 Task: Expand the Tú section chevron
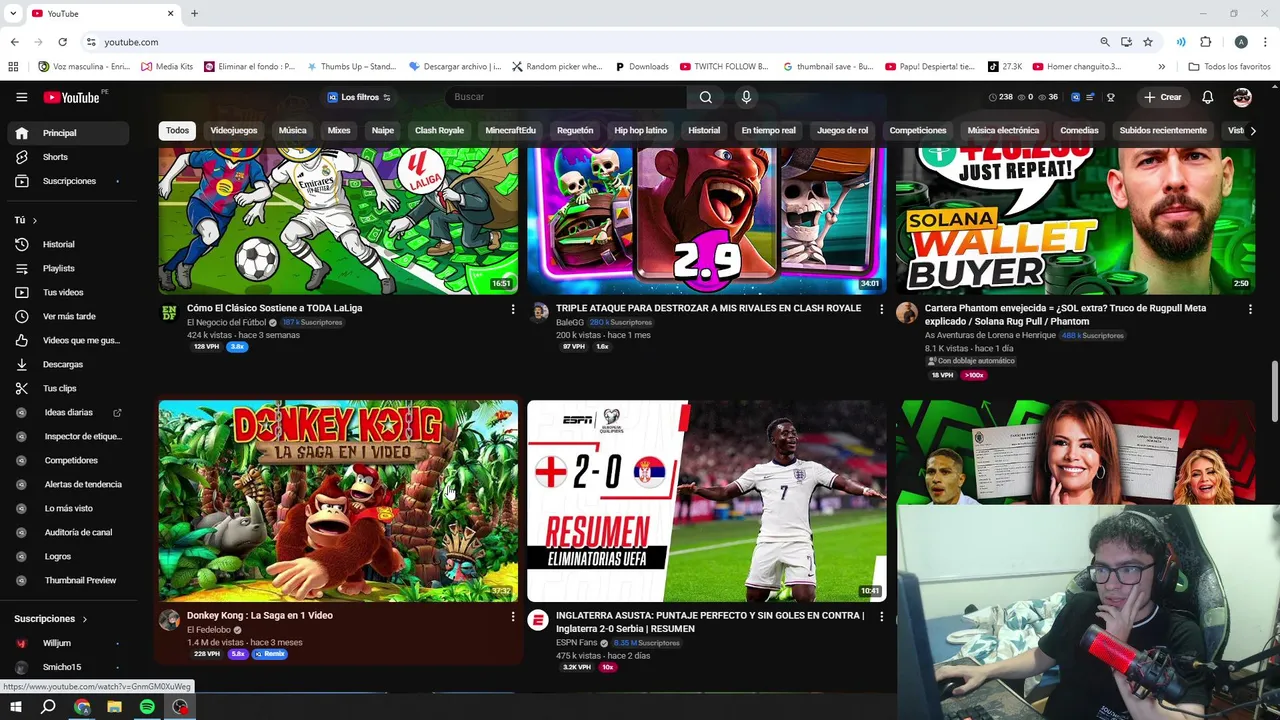[x=34, y=220]
